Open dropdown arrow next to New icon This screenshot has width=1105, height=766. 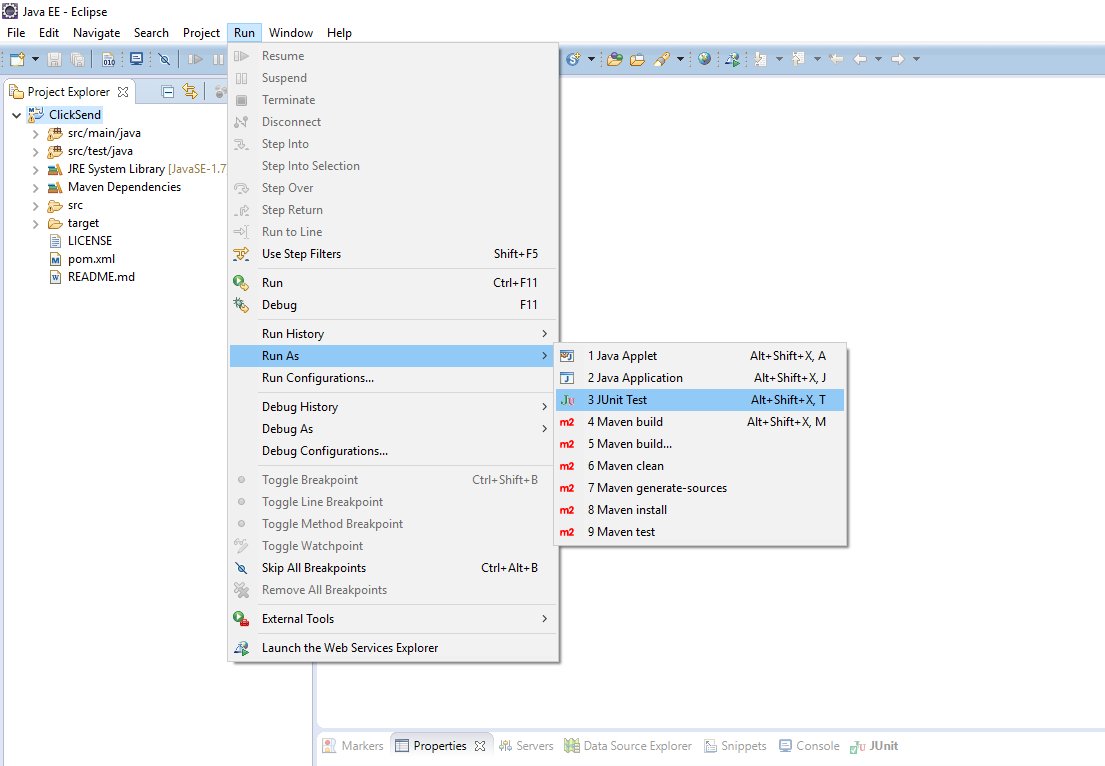click(x=34, y=60)
